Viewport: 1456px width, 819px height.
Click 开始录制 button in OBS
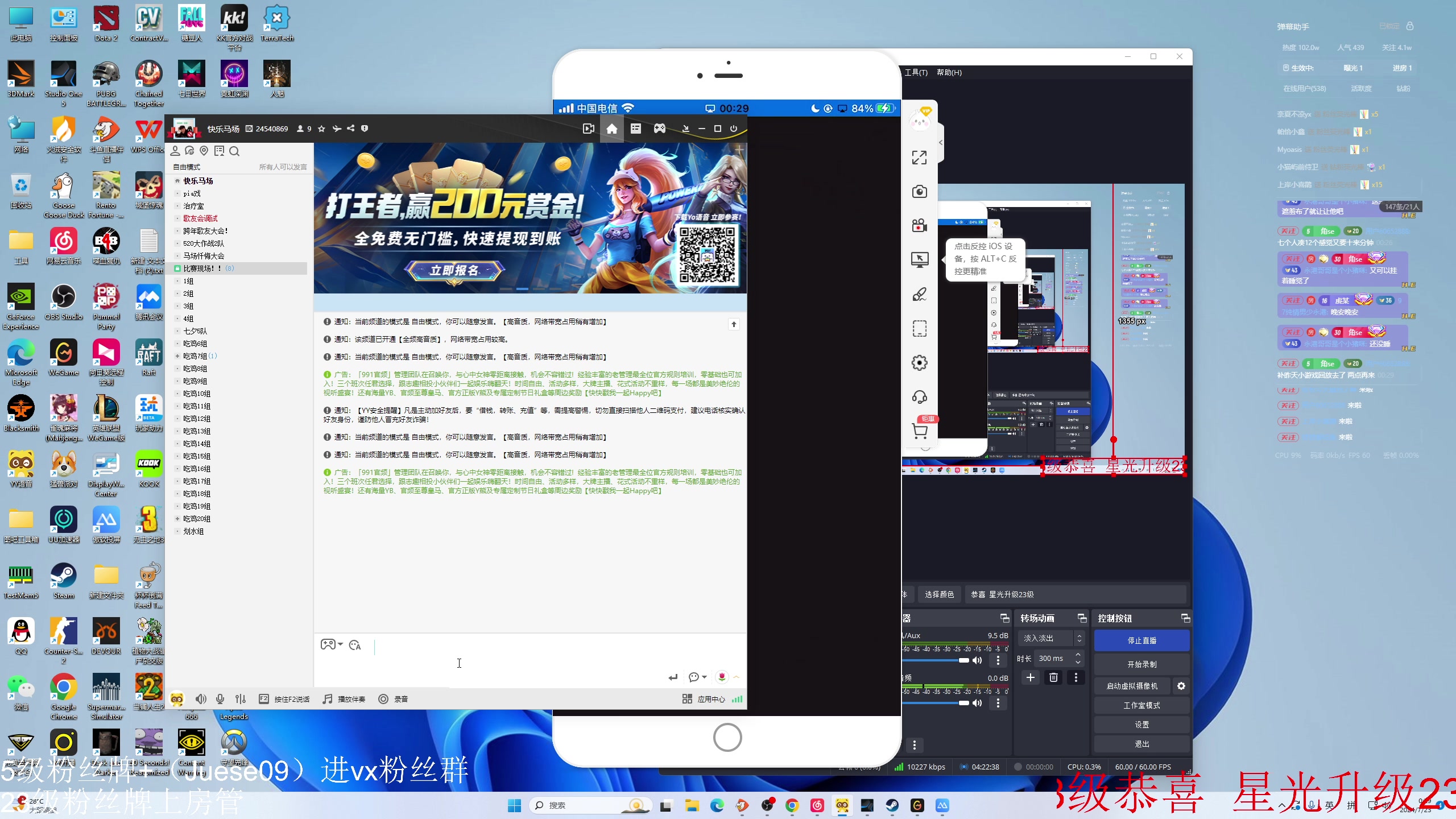point(1142,664)
